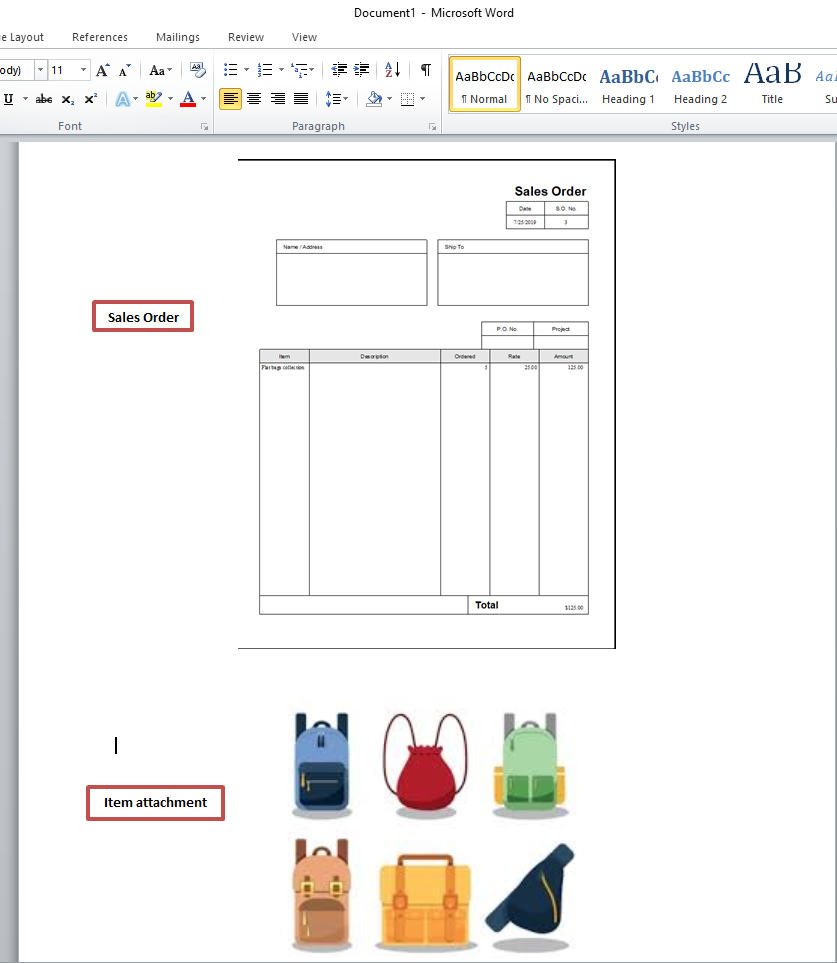Apply red font color
837x963 pixels.
point(188,99)
